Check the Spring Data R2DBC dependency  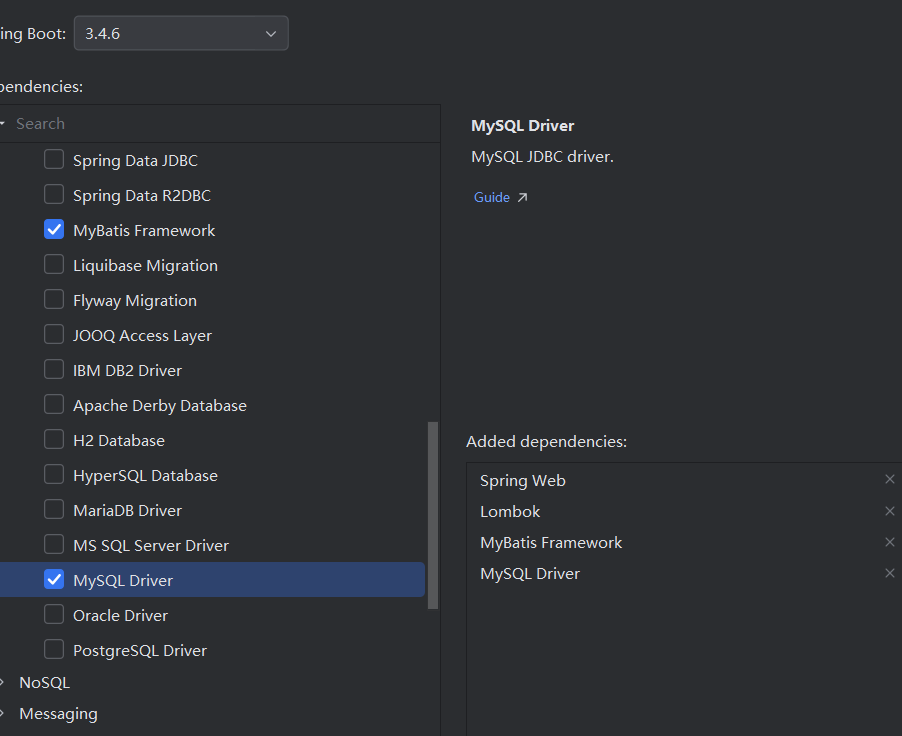click(x=54, y=195)
